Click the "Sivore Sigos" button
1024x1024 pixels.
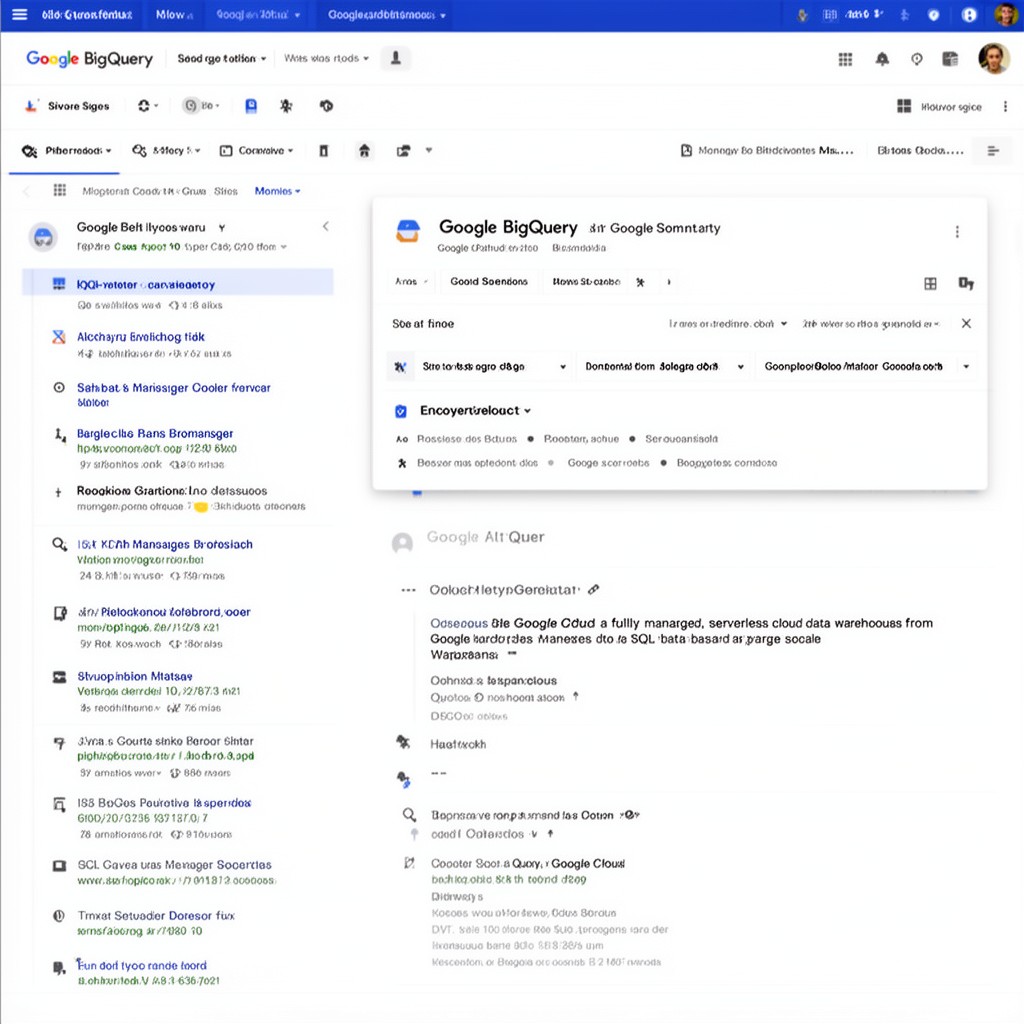(x=67, y=106)
